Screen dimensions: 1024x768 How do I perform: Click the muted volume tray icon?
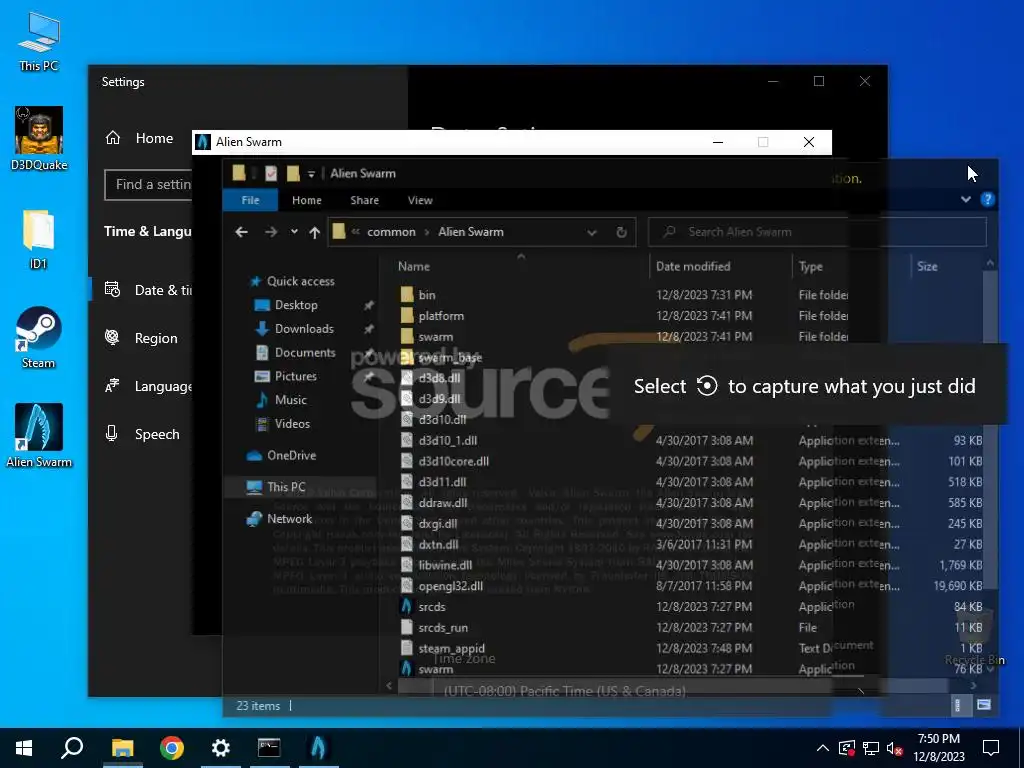894,748
